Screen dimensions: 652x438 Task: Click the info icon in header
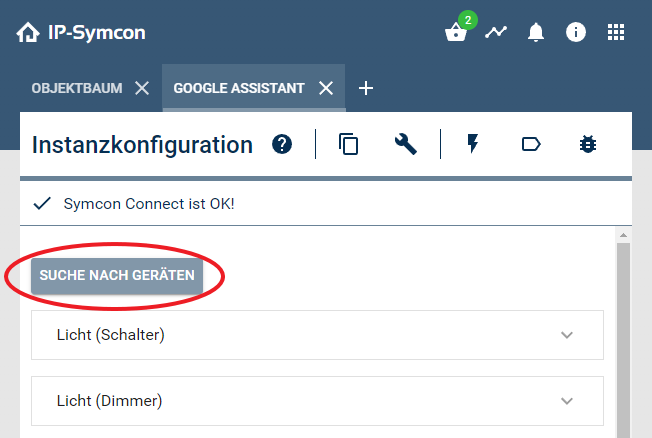(576, 32)
